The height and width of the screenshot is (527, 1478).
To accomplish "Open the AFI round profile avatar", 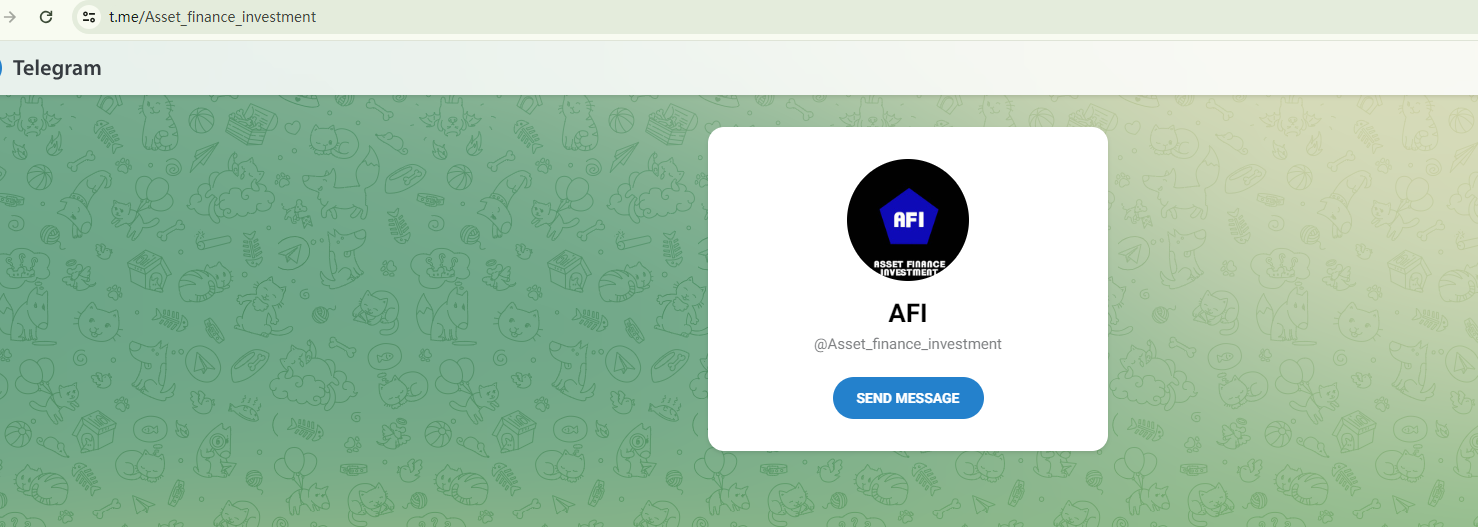I will coord(908,220).
